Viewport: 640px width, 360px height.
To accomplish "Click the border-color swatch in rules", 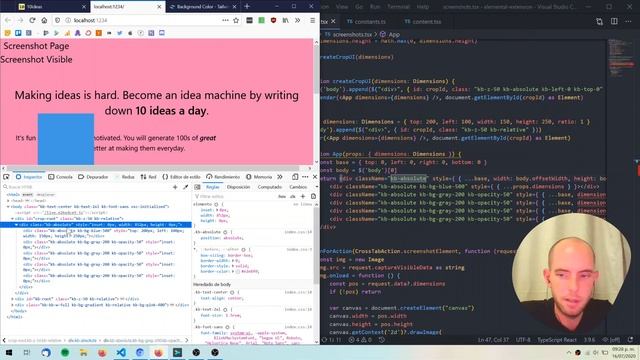I will [x=238, y=271].
